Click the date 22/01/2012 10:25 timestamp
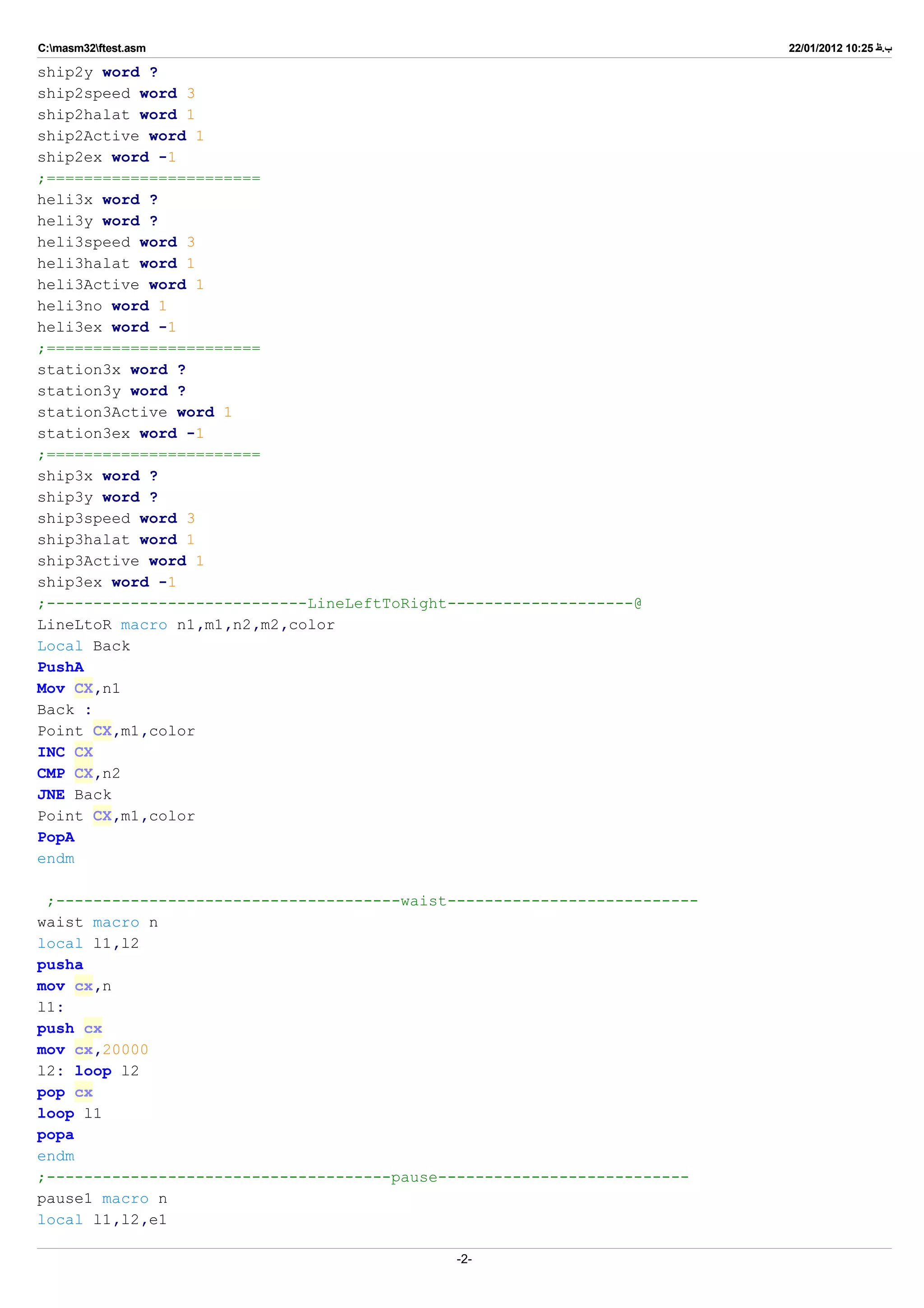The width and height of the screenshot is (924, 1308). pyautogui.click(x=830, y=48)
